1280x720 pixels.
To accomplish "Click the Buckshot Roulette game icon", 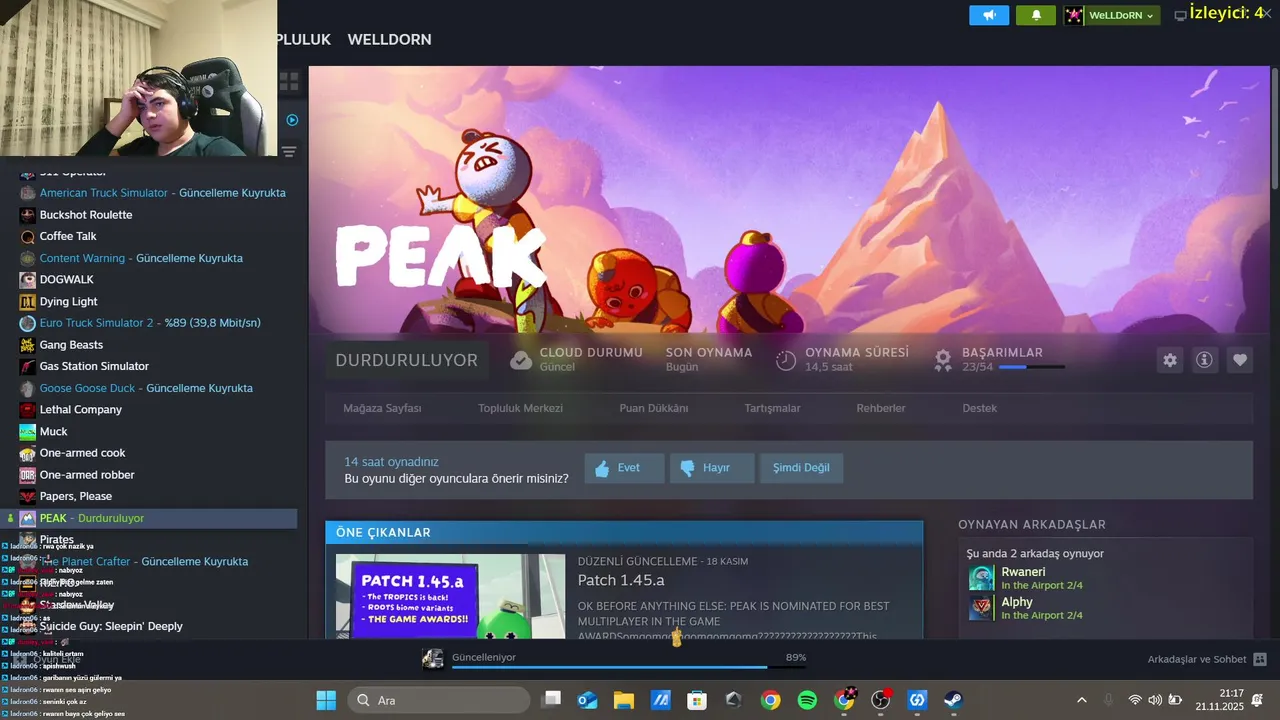I will click(28, 215).
